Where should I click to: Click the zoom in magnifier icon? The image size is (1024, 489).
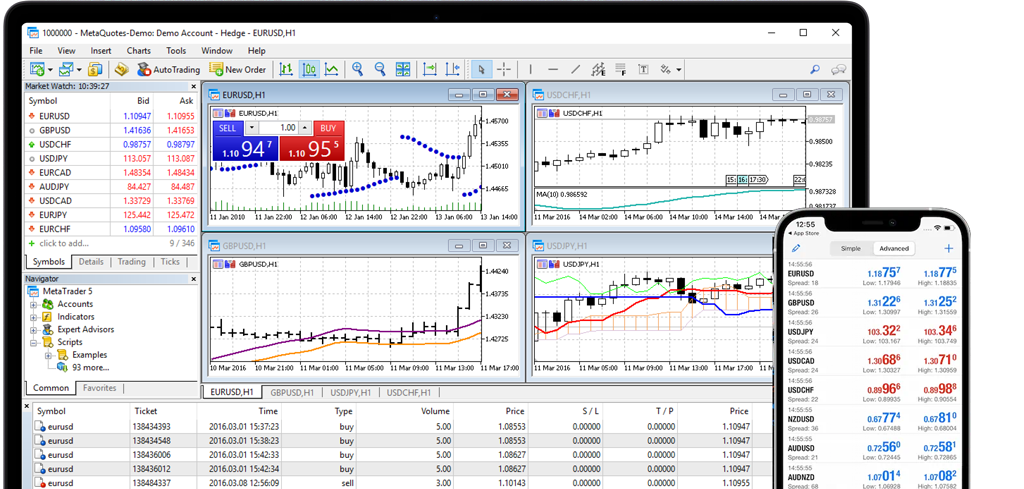(x=357, y=69)
